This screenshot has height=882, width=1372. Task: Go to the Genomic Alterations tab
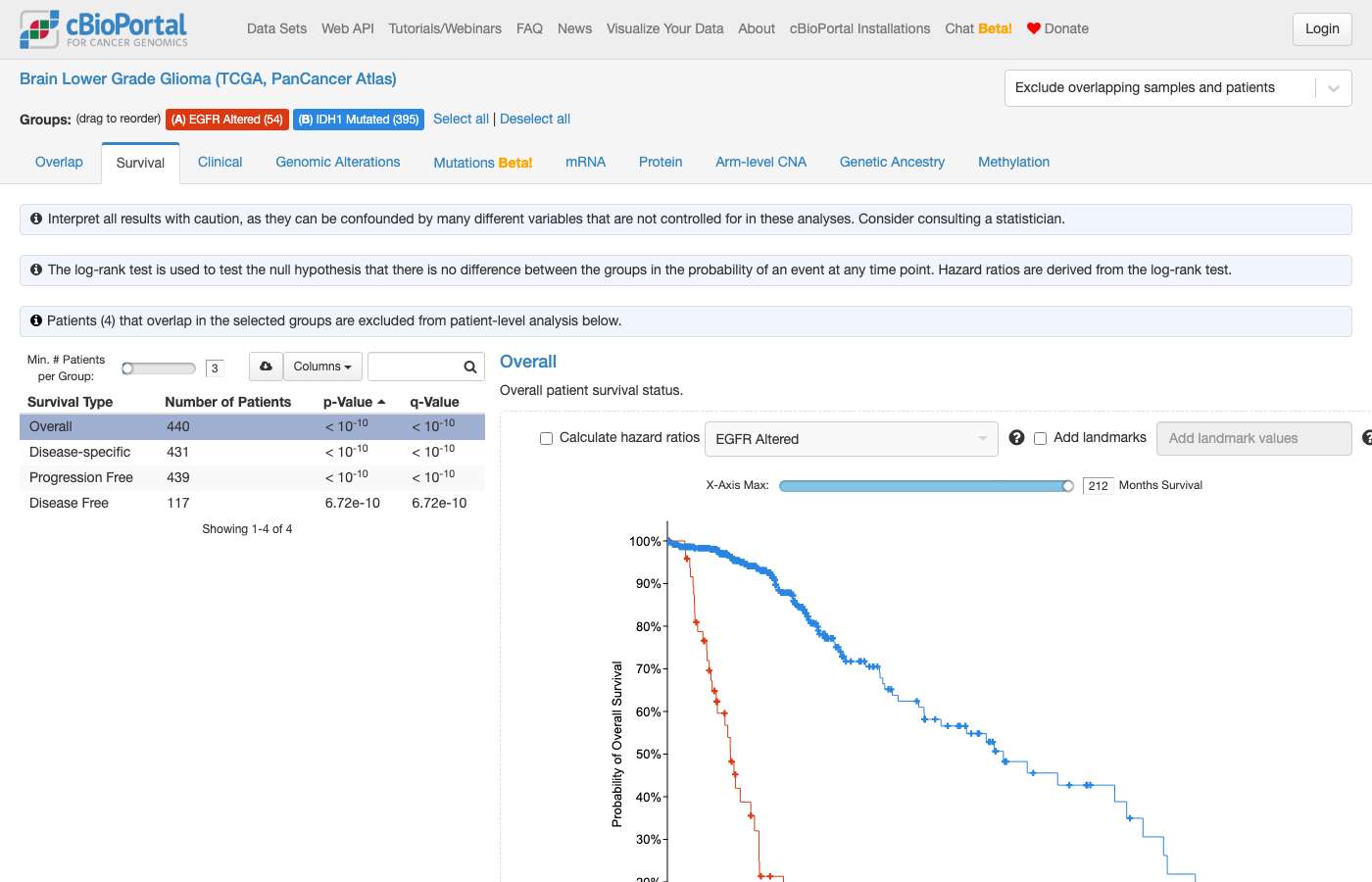(x=338, y=163)
